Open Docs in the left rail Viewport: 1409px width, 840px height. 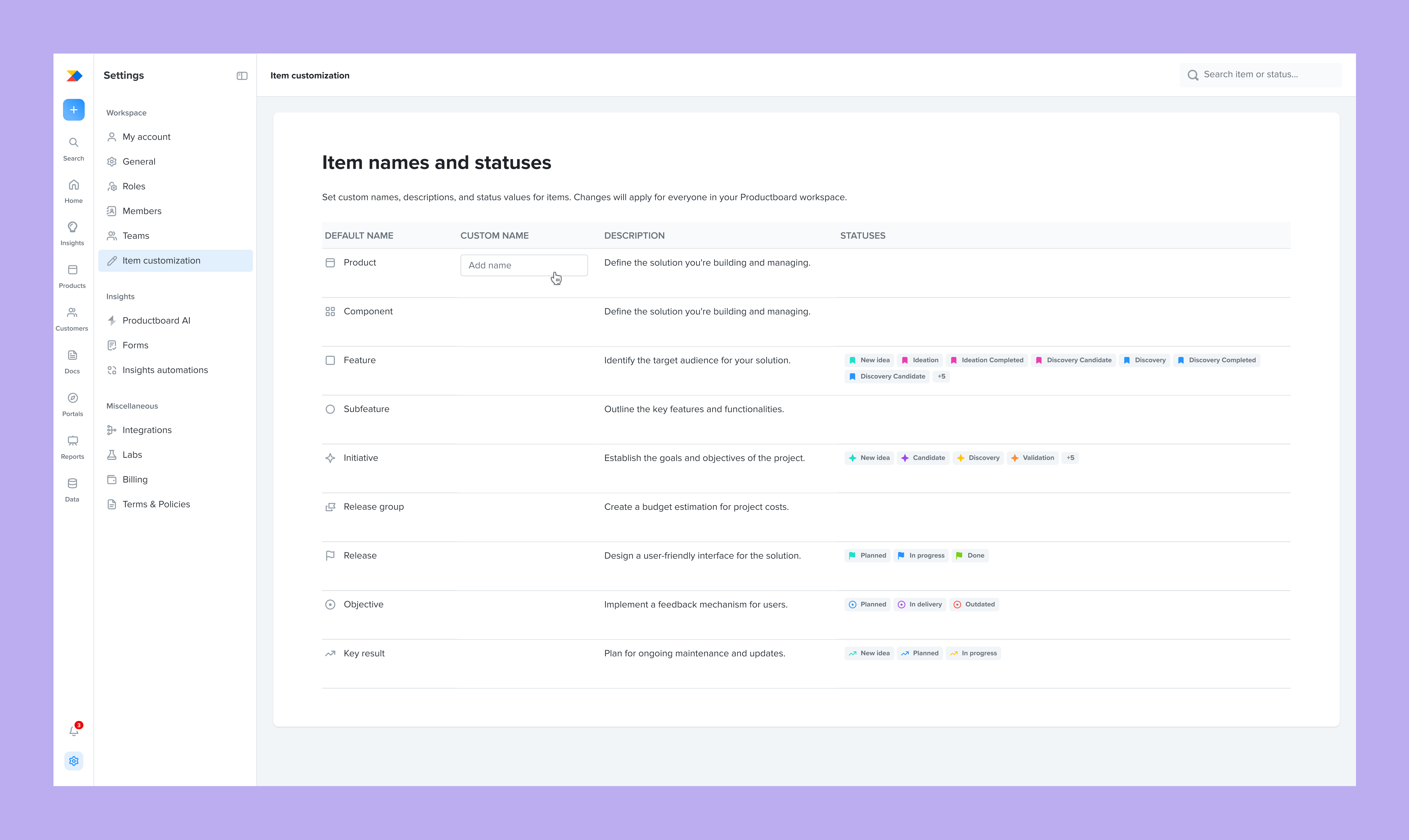click(x=72, y=362)
